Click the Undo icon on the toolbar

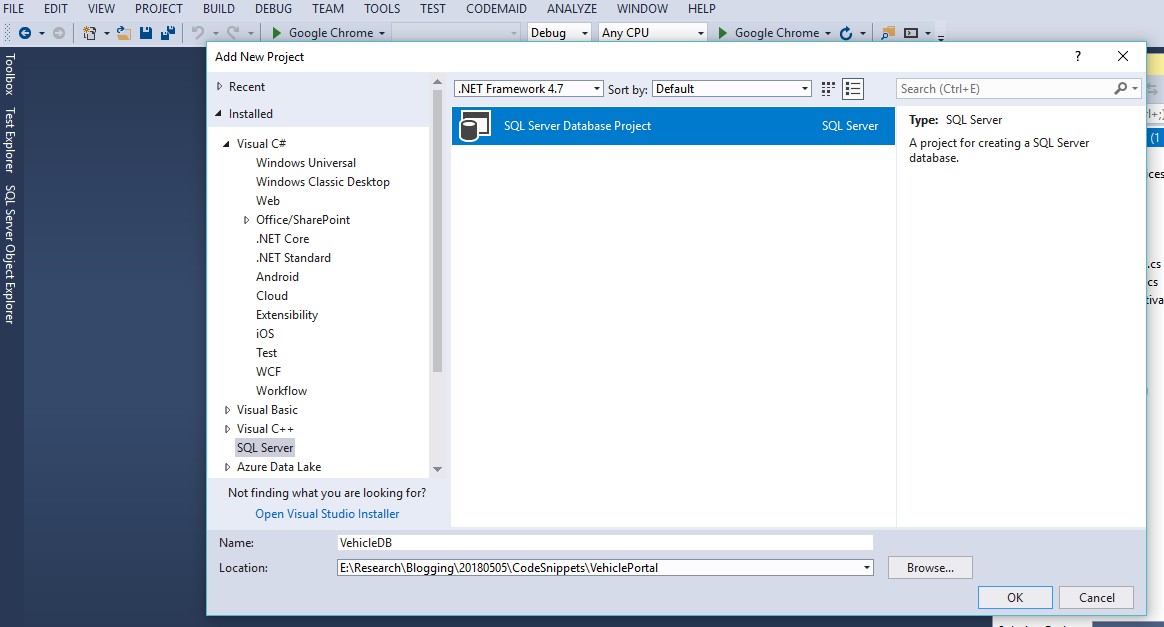pos(198,32)
